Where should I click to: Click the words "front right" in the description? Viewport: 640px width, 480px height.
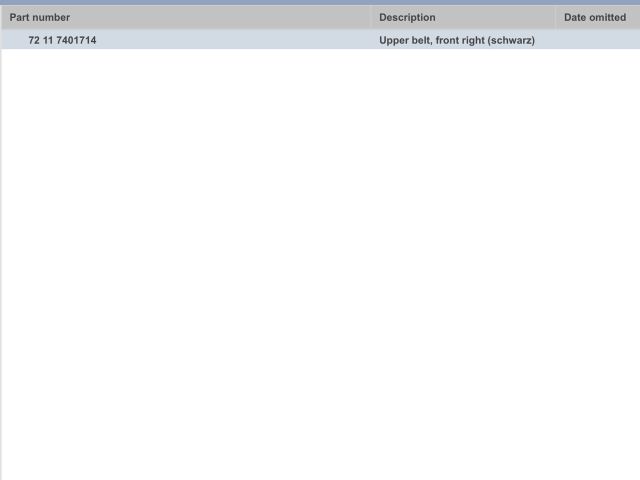tap(459, 40)
